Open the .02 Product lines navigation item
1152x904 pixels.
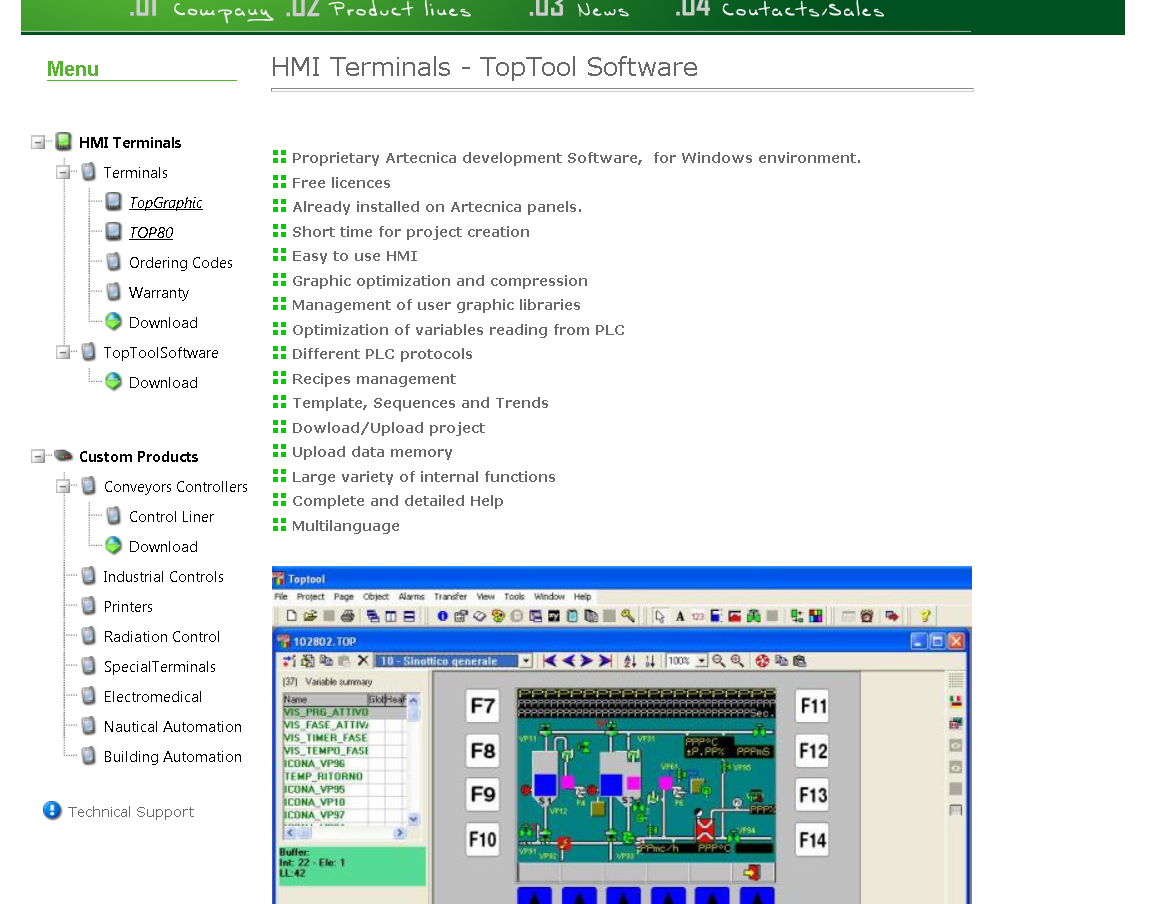[378, 10]
